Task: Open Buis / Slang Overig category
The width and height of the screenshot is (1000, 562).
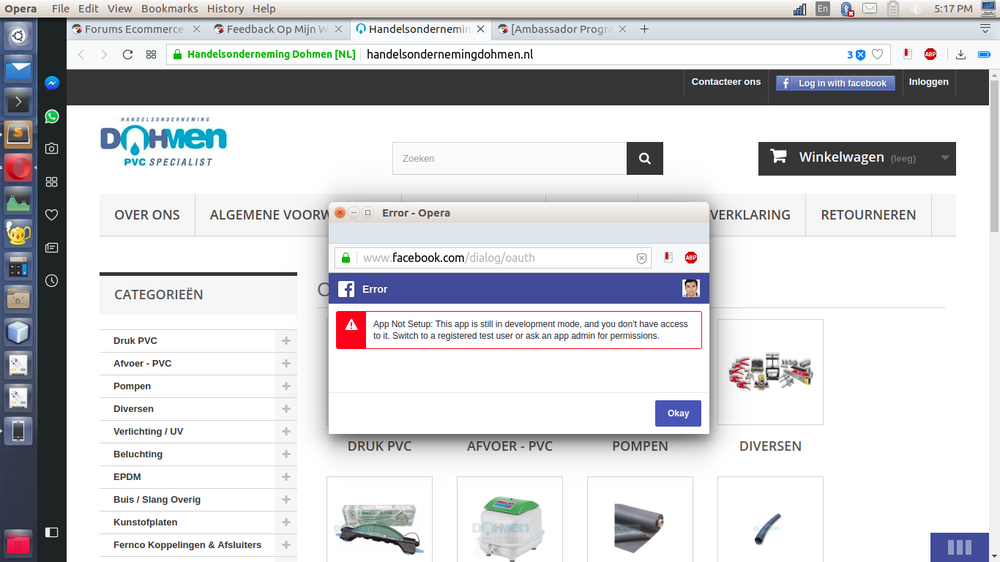Action: pos(157,499)
